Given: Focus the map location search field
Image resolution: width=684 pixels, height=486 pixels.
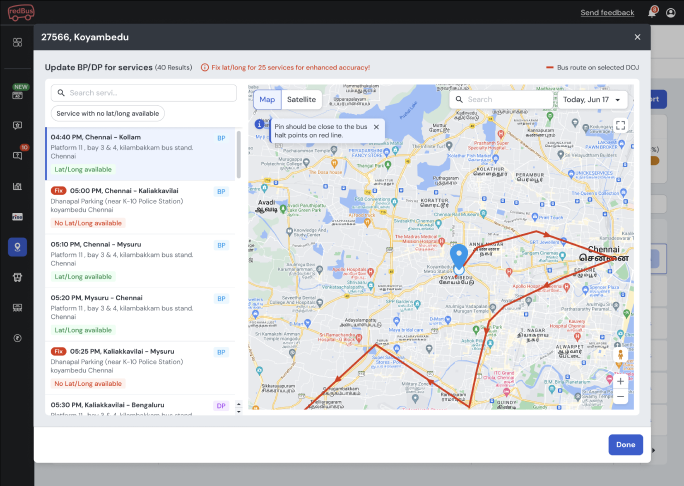Looking at the screenshot, I should tap(502, 99).
